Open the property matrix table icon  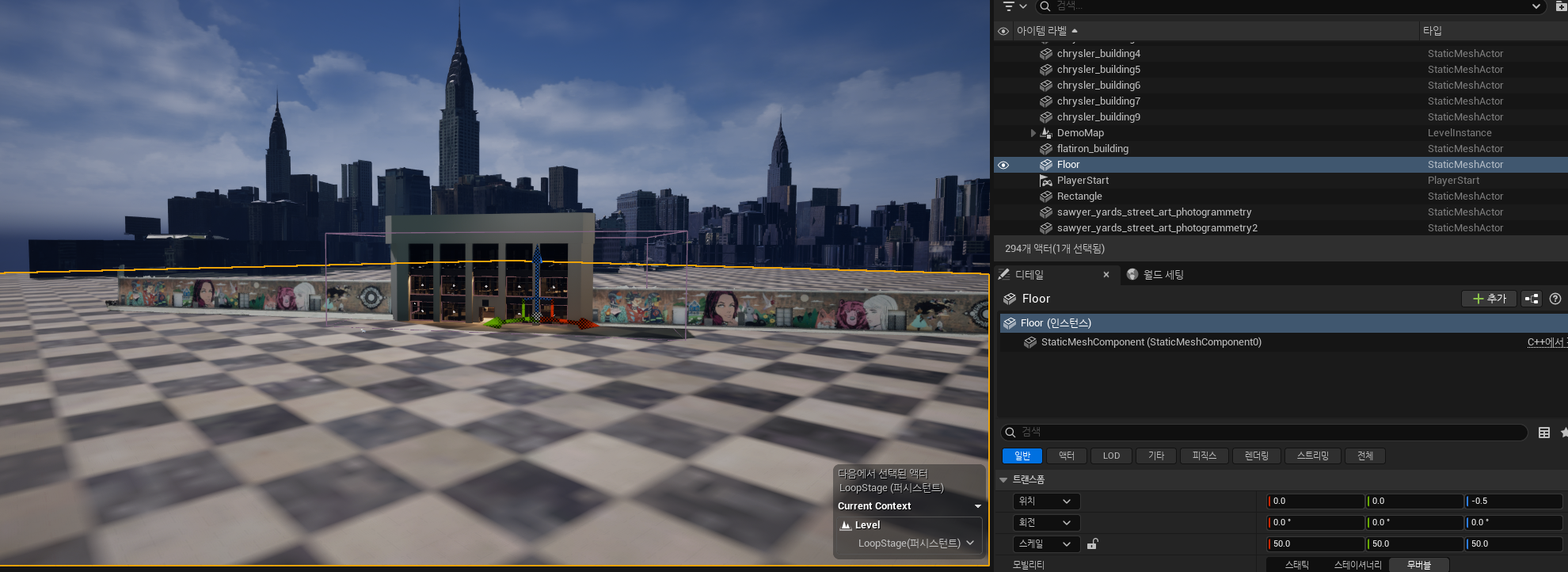point(1544,433)
